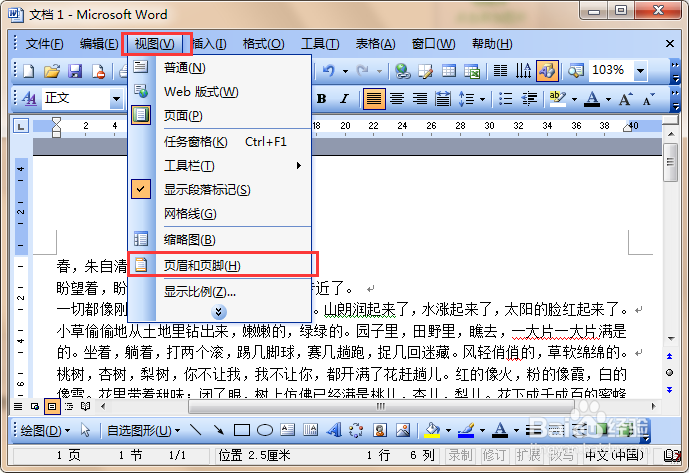Save the document with floppy icon
Viewport: 689px width, 473px height.
pos(75,71)
